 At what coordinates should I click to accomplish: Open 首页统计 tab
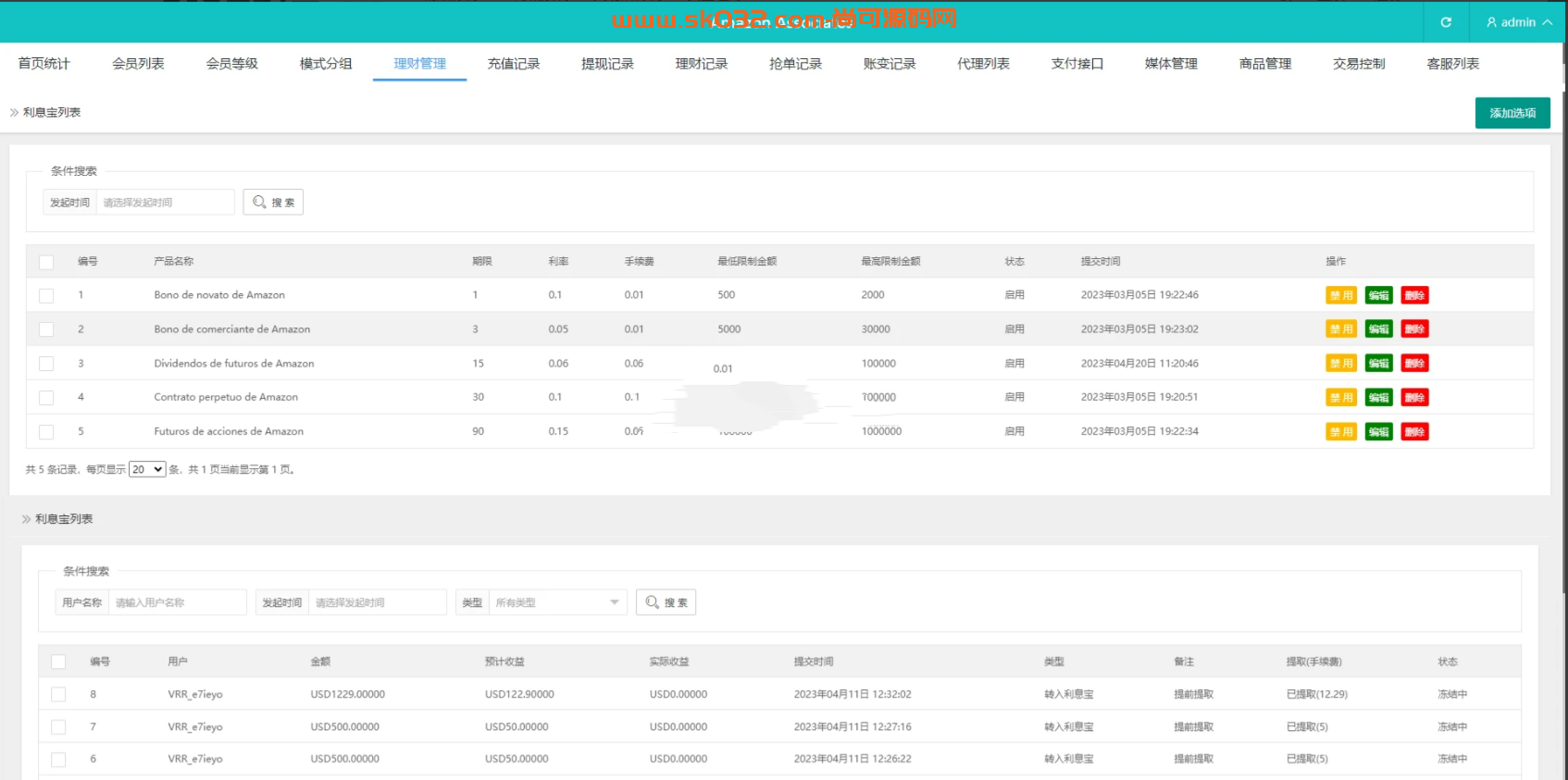pos(44,63)
